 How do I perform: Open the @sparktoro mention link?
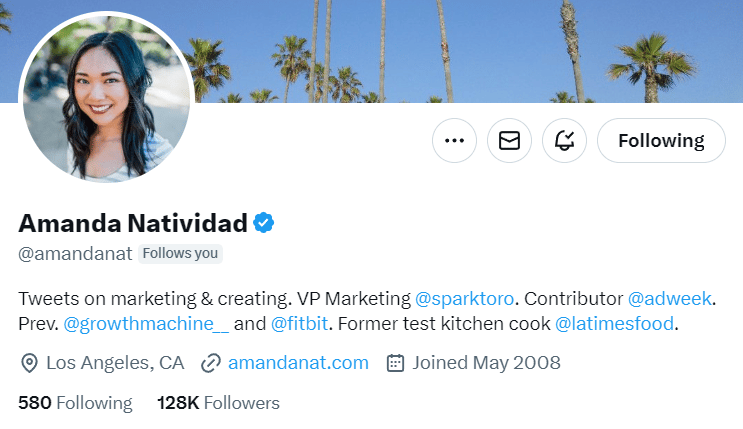[465, 298]
